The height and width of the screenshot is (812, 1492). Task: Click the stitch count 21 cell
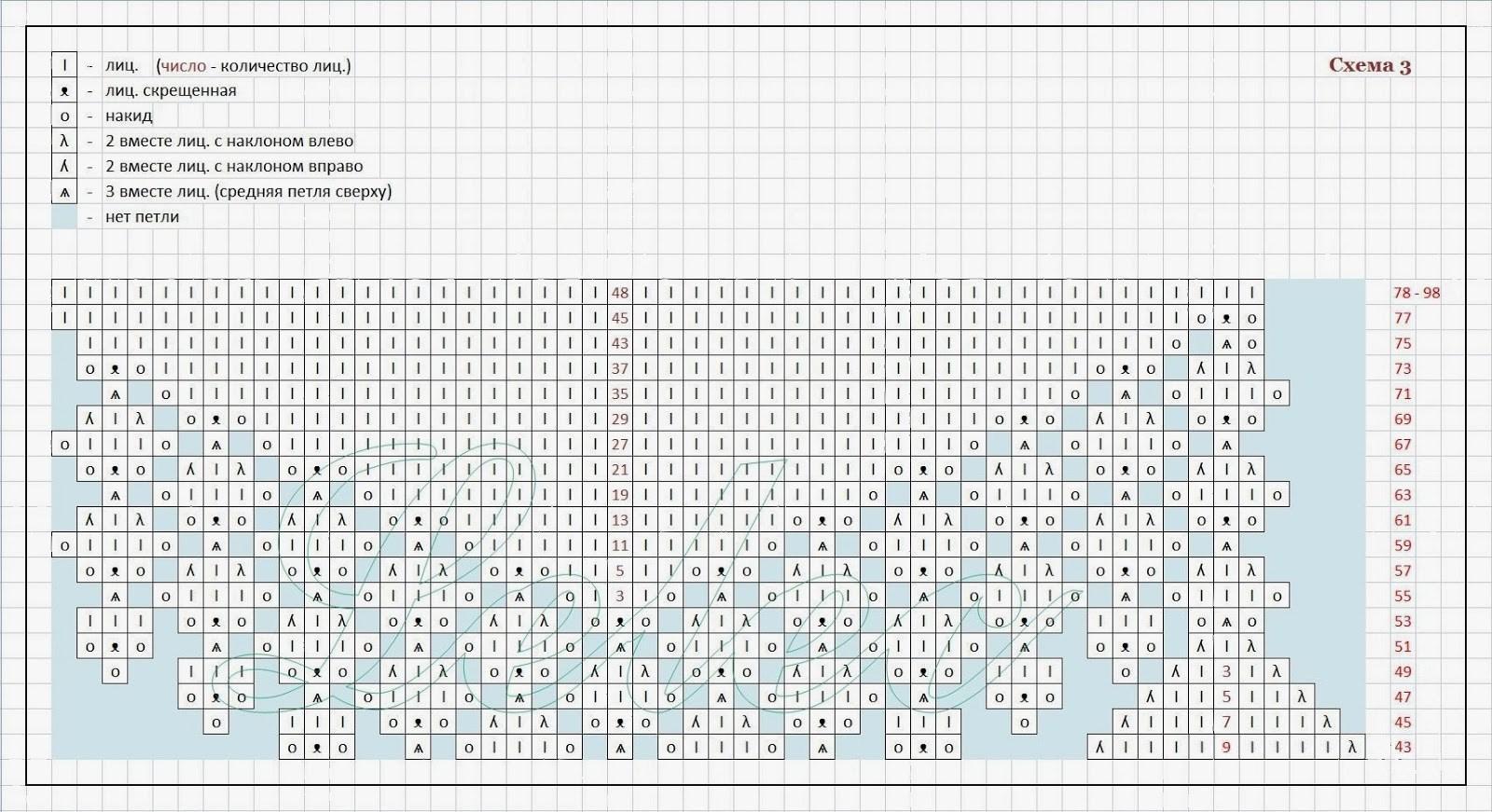[x=620, y=470]
